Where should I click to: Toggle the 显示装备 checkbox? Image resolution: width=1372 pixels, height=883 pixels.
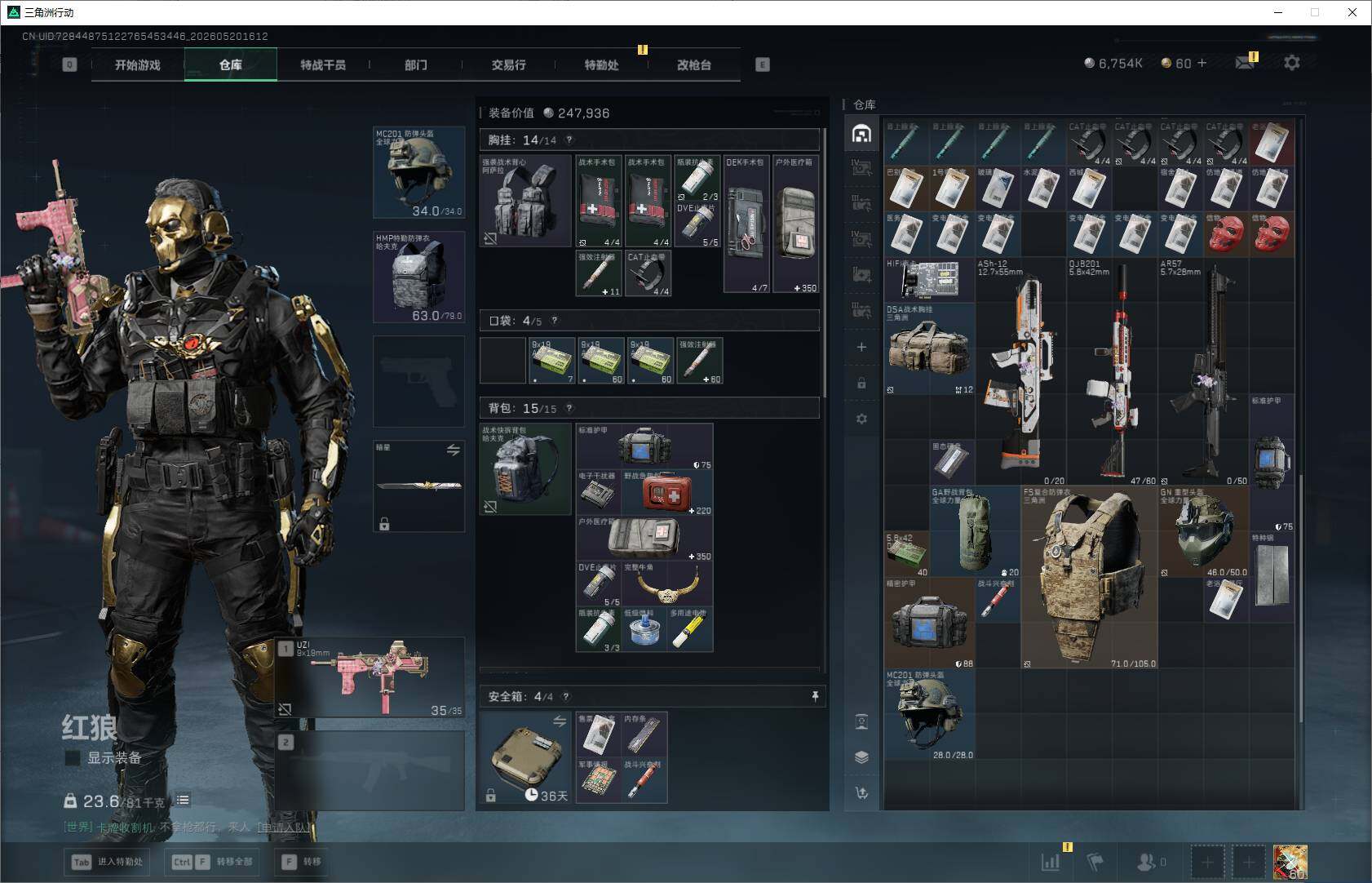point(73,758)
